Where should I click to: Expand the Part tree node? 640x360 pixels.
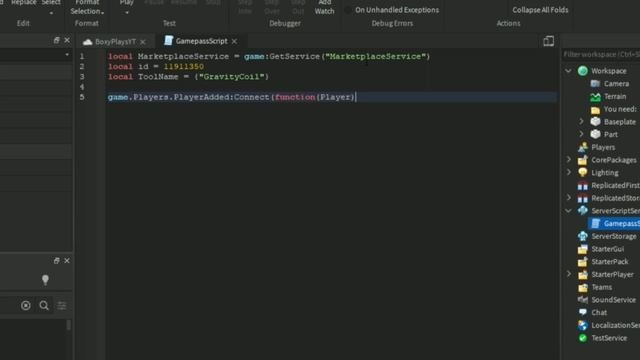click(581, 134)
